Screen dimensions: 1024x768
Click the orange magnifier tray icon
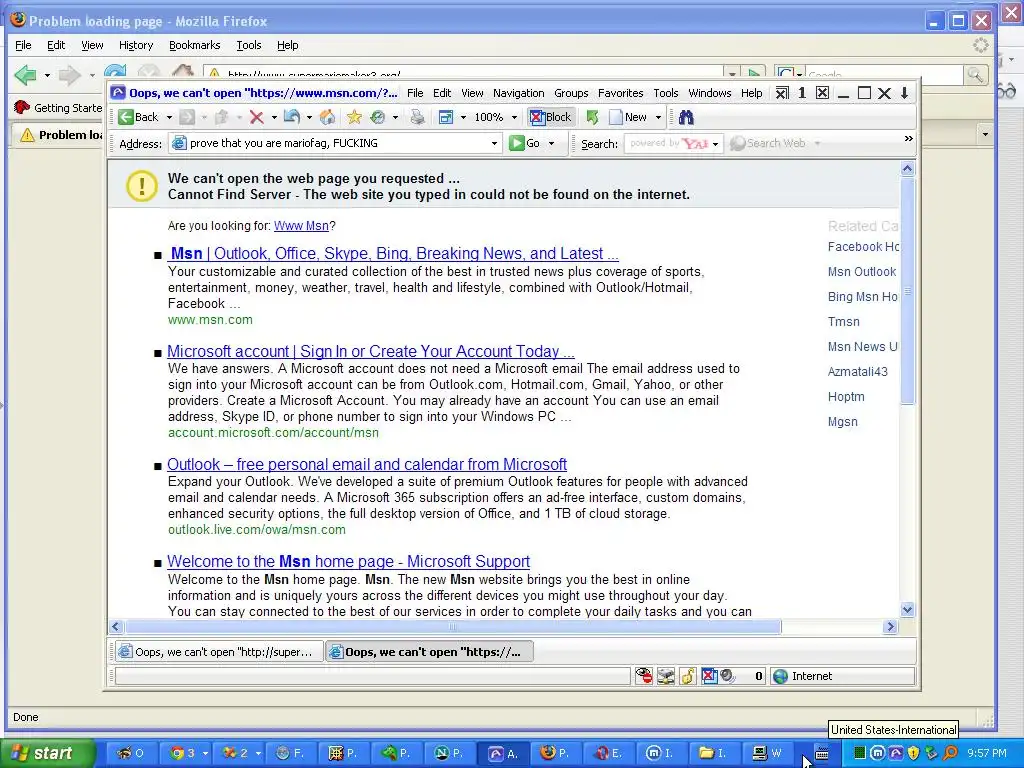tap(950, 753)
